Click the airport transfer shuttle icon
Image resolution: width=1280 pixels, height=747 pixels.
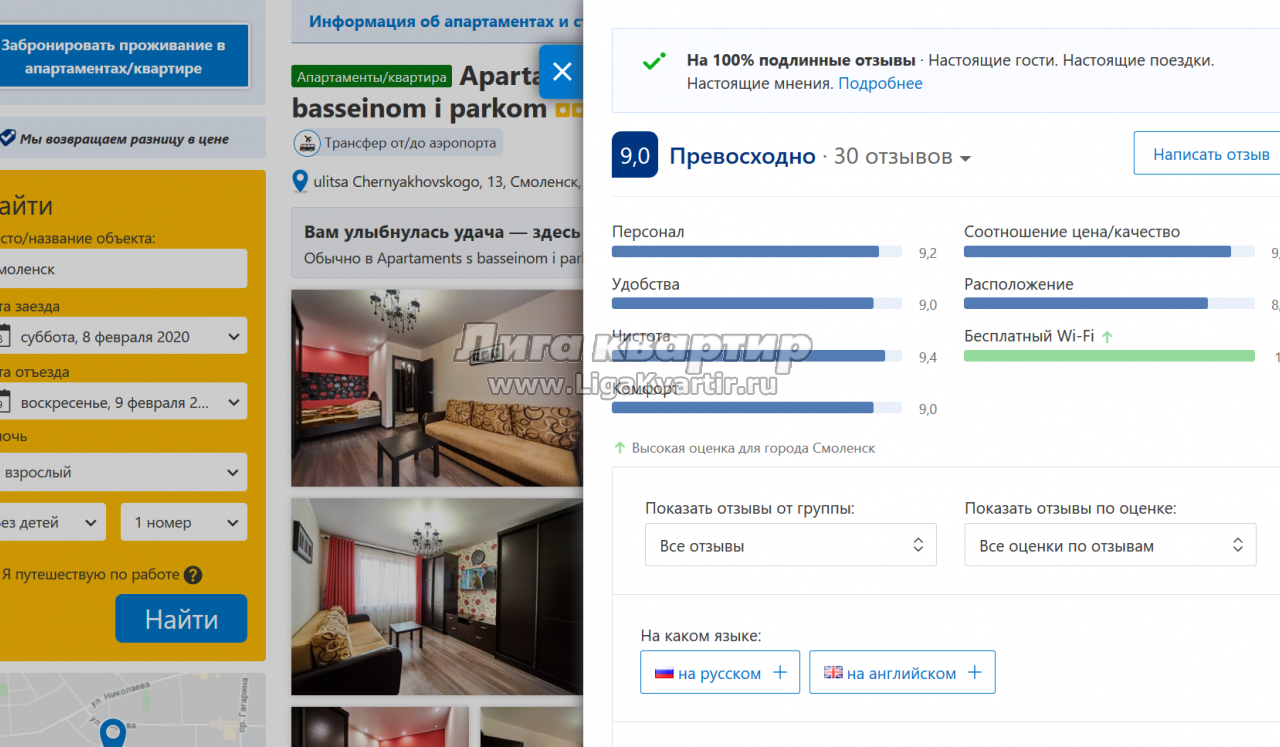click(307, 143)
